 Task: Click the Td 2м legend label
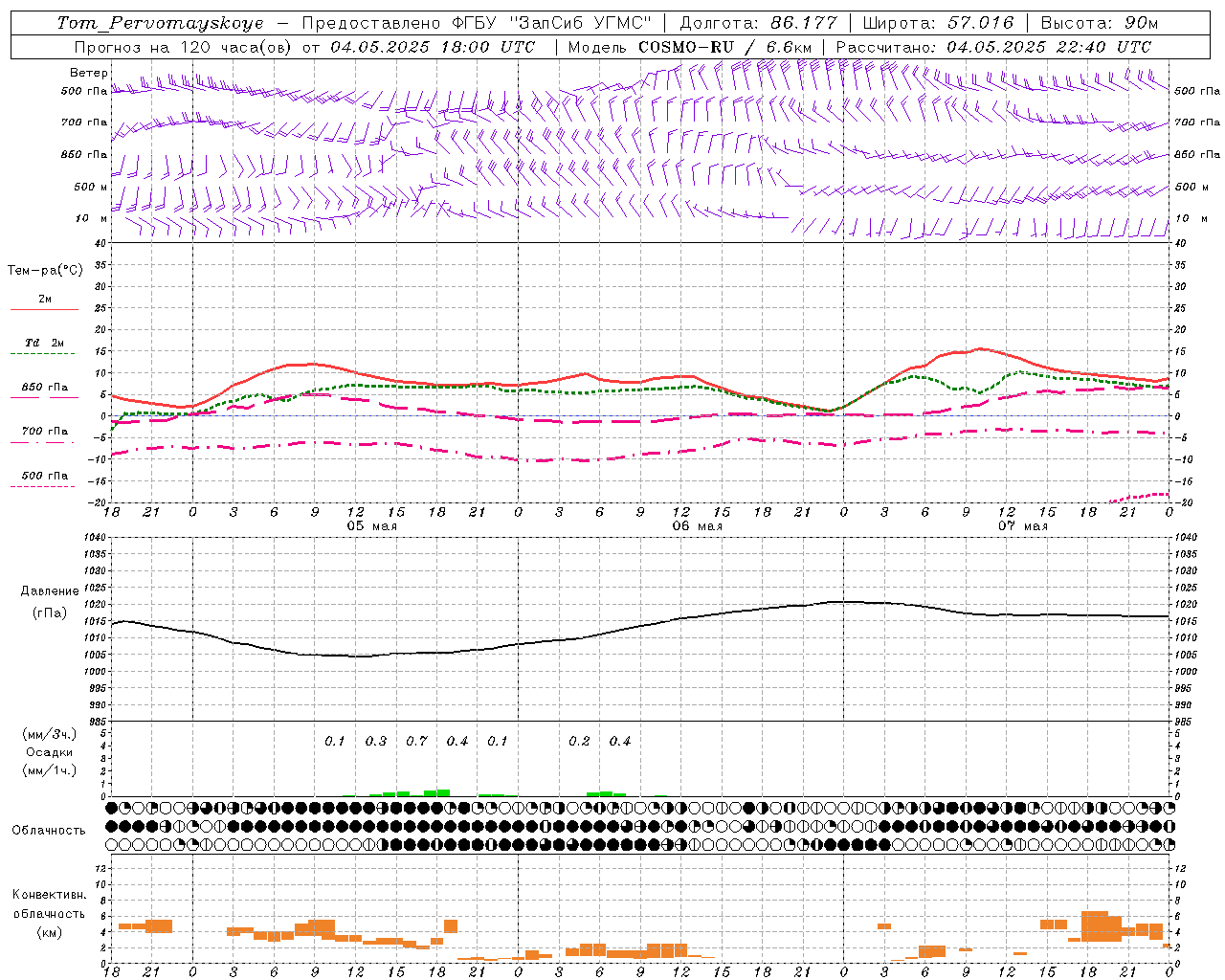click(x=45, y=343)
